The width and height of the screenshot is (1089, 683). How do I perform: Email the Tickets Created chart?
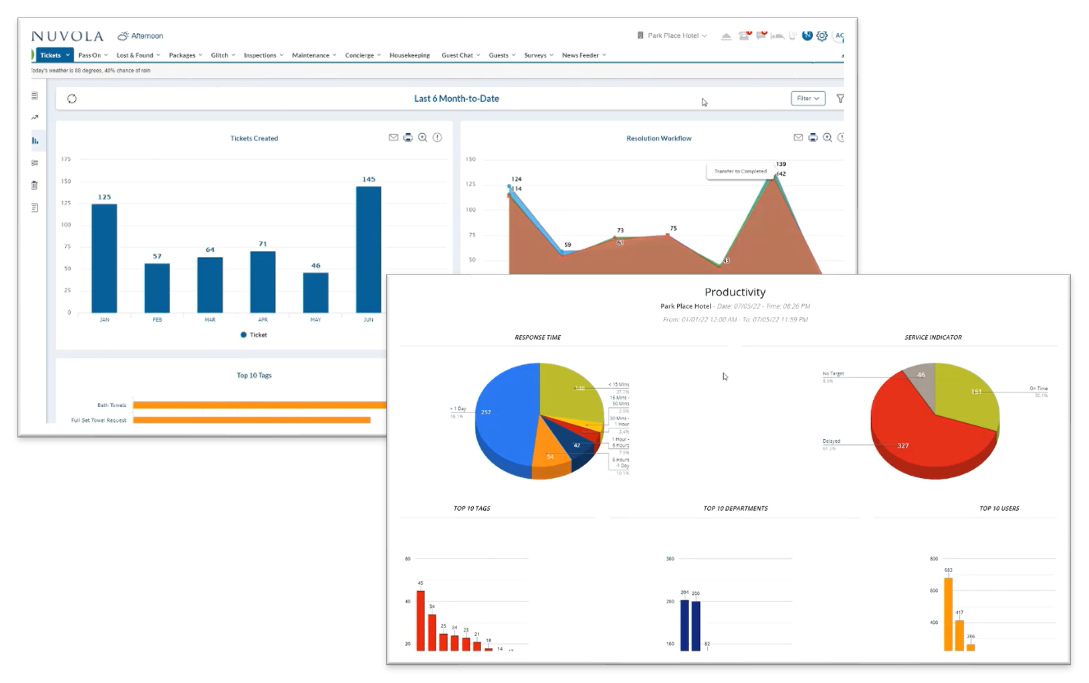393,138
